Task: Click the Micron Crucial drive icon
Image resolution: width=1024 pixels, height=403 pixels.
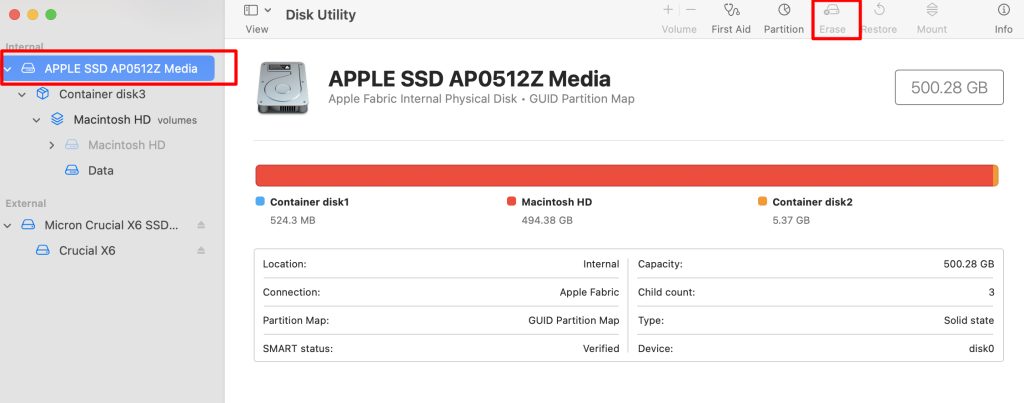Action: [28, 225]
